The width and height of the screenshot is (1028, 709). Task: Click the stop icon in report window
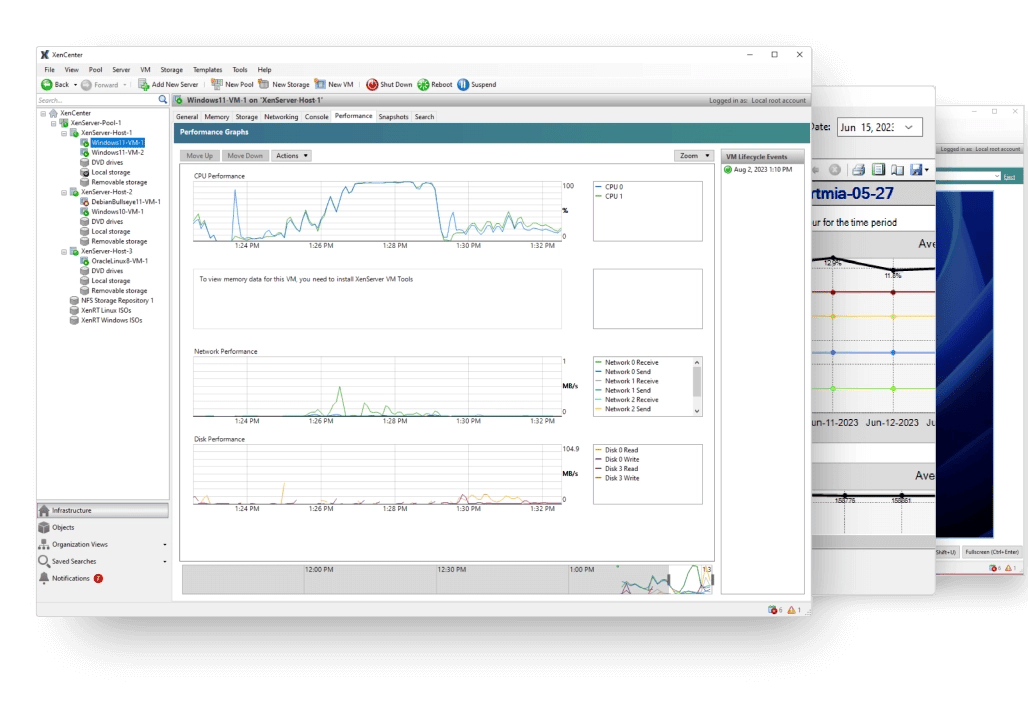tap(835, 170)
